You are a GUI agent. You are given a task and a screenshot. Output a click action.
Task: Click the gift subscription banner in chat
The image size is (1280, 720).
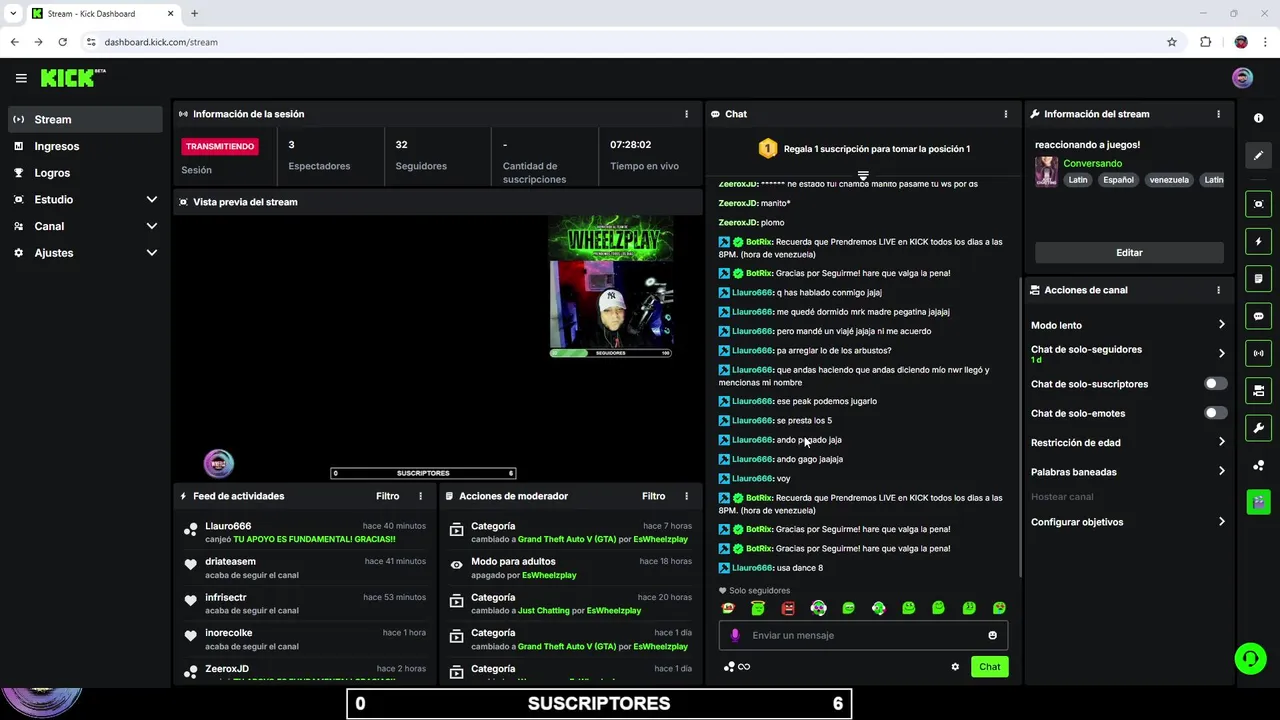click(x=863, y=149)
